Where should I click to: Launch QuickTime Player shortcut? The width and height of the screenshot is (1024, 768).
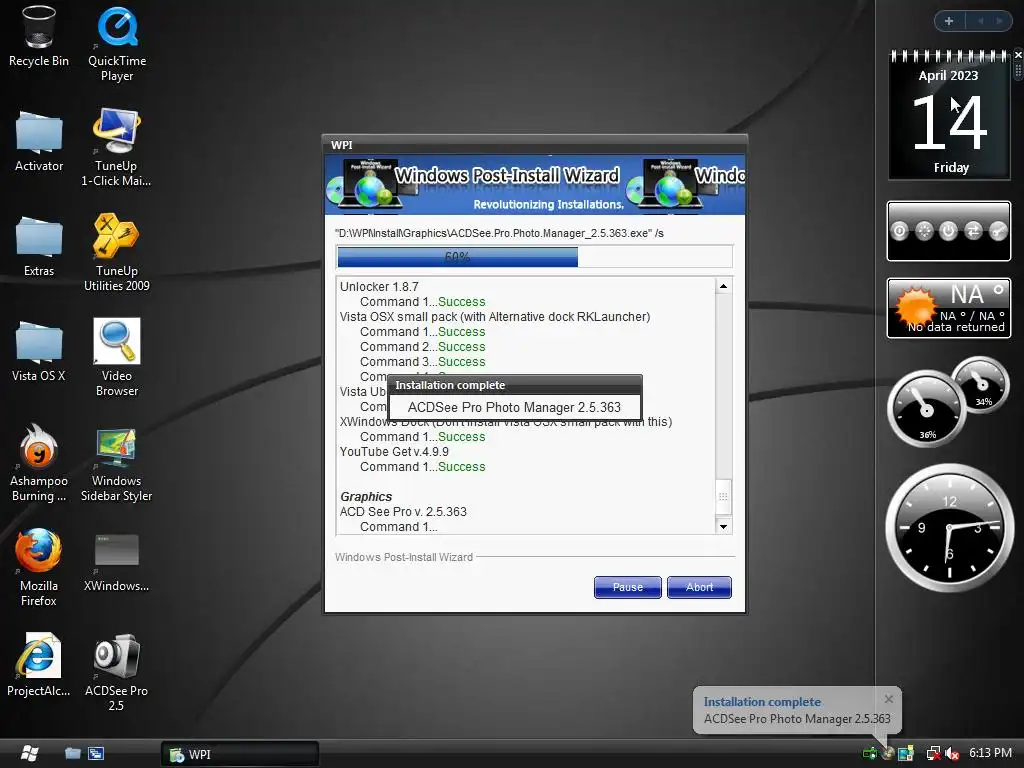tap(117, 43)
